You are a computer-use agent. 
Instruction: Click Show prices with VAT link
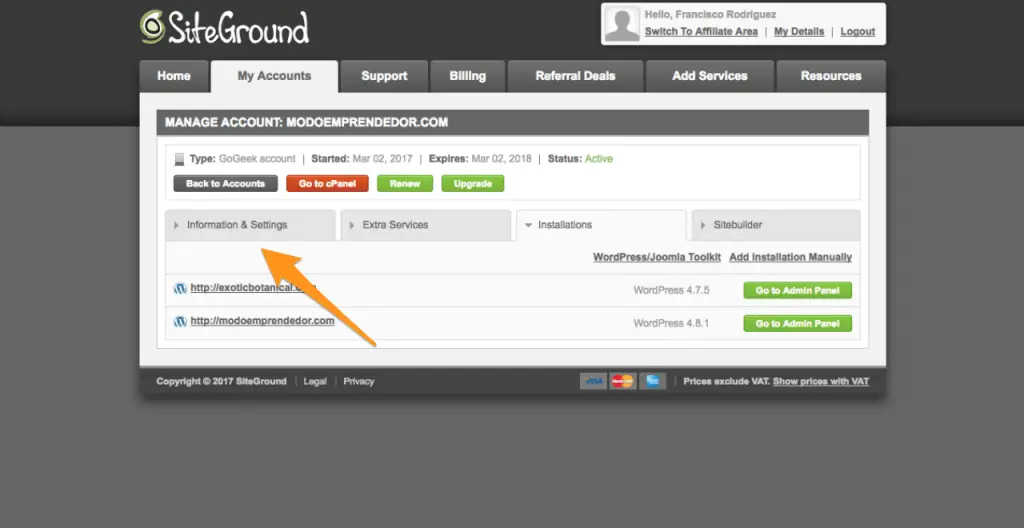(x=821, y=381)
